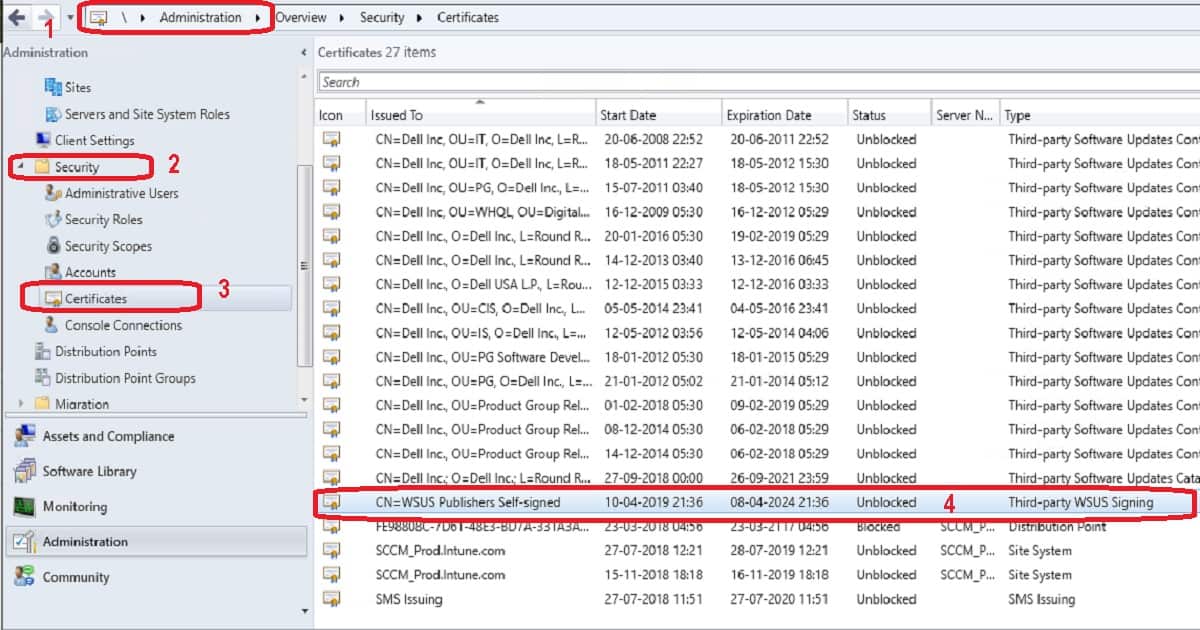Switch to the Community workspace
This screenshot has width=1200, height=630.
coord(76,577)
